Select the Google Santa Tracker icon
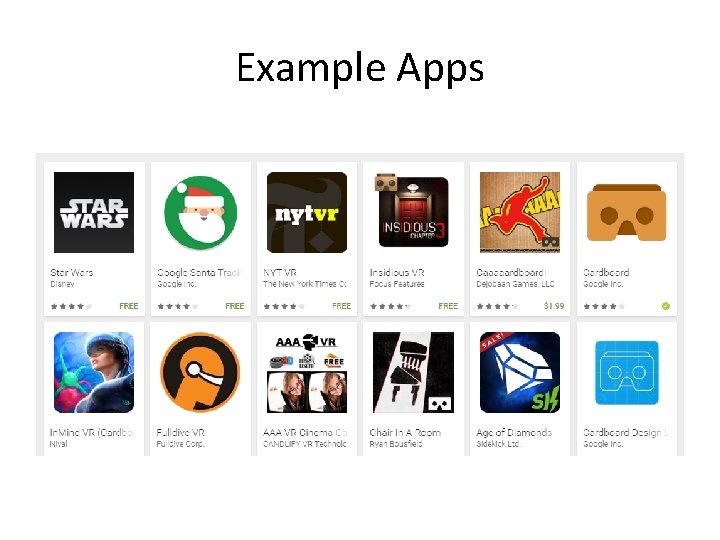Screen dimensions: 720x540 click(x=201, y=213)
